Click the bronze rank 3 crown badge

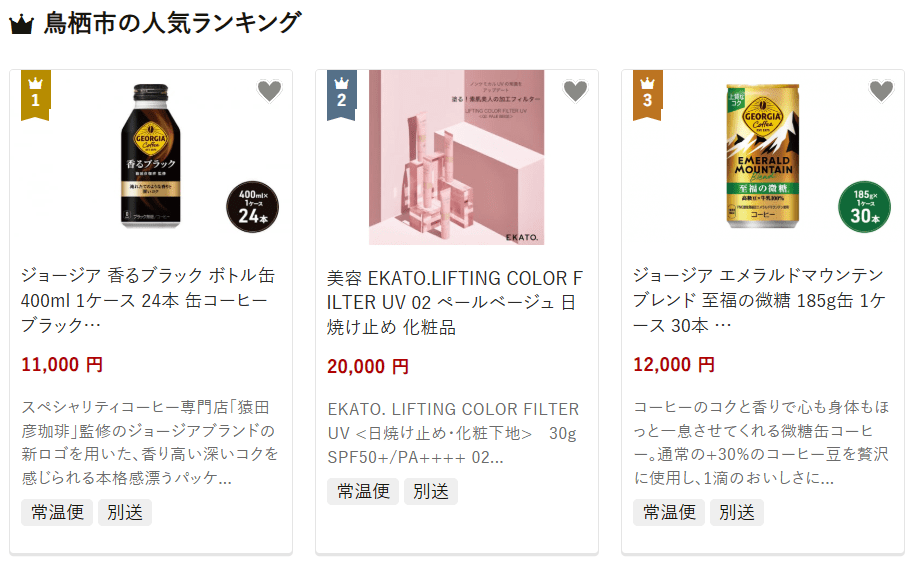click(x=648, y=95)
